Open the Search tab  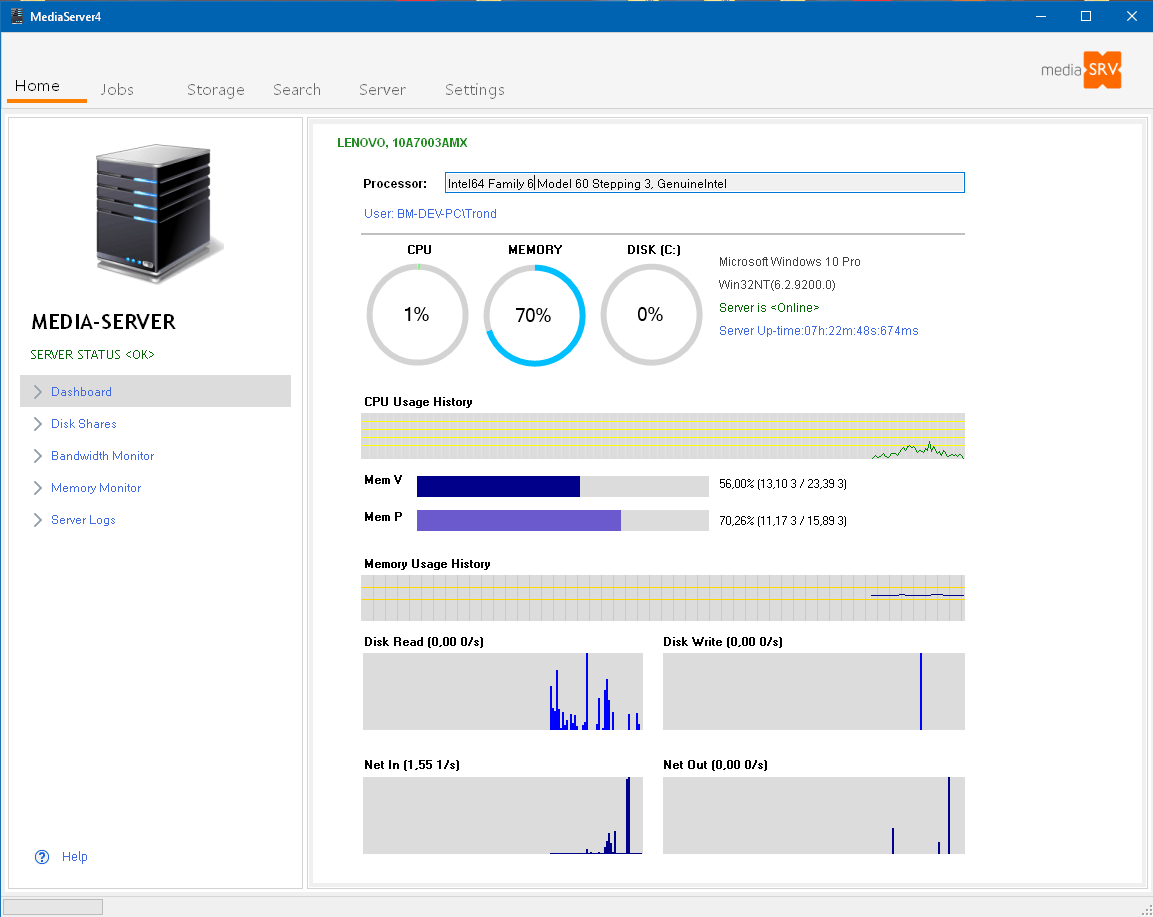click(297, 89)
